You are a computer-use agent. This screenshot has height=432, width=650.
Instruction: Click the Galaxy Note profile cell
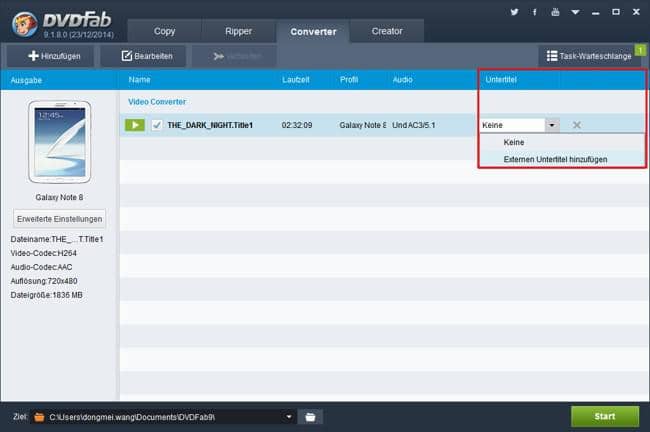pyautogui.click(x=363, y=125)
